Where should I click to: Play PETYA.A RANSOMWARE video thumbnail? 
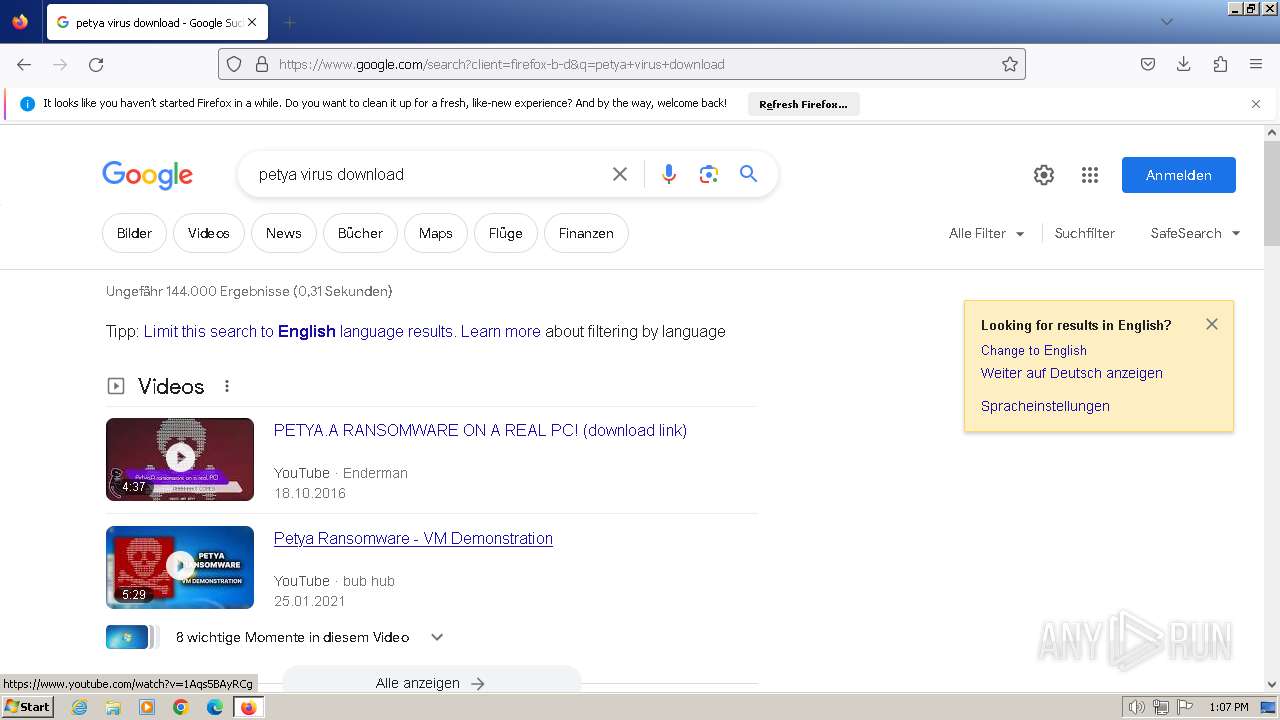[x=180, y=459]
